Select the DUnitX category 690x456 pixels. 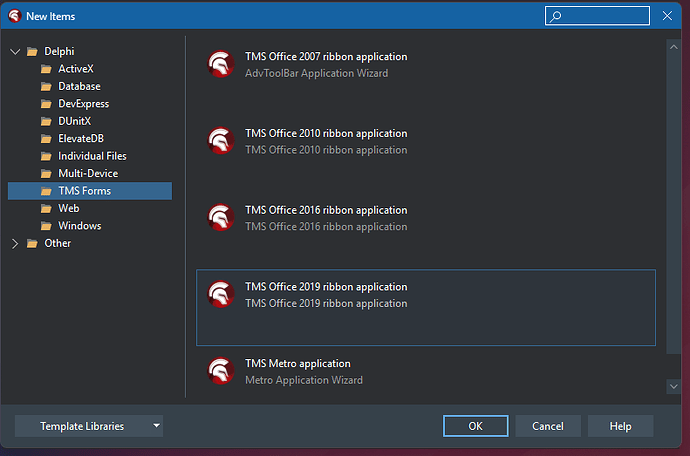click(x=74, y=121)
